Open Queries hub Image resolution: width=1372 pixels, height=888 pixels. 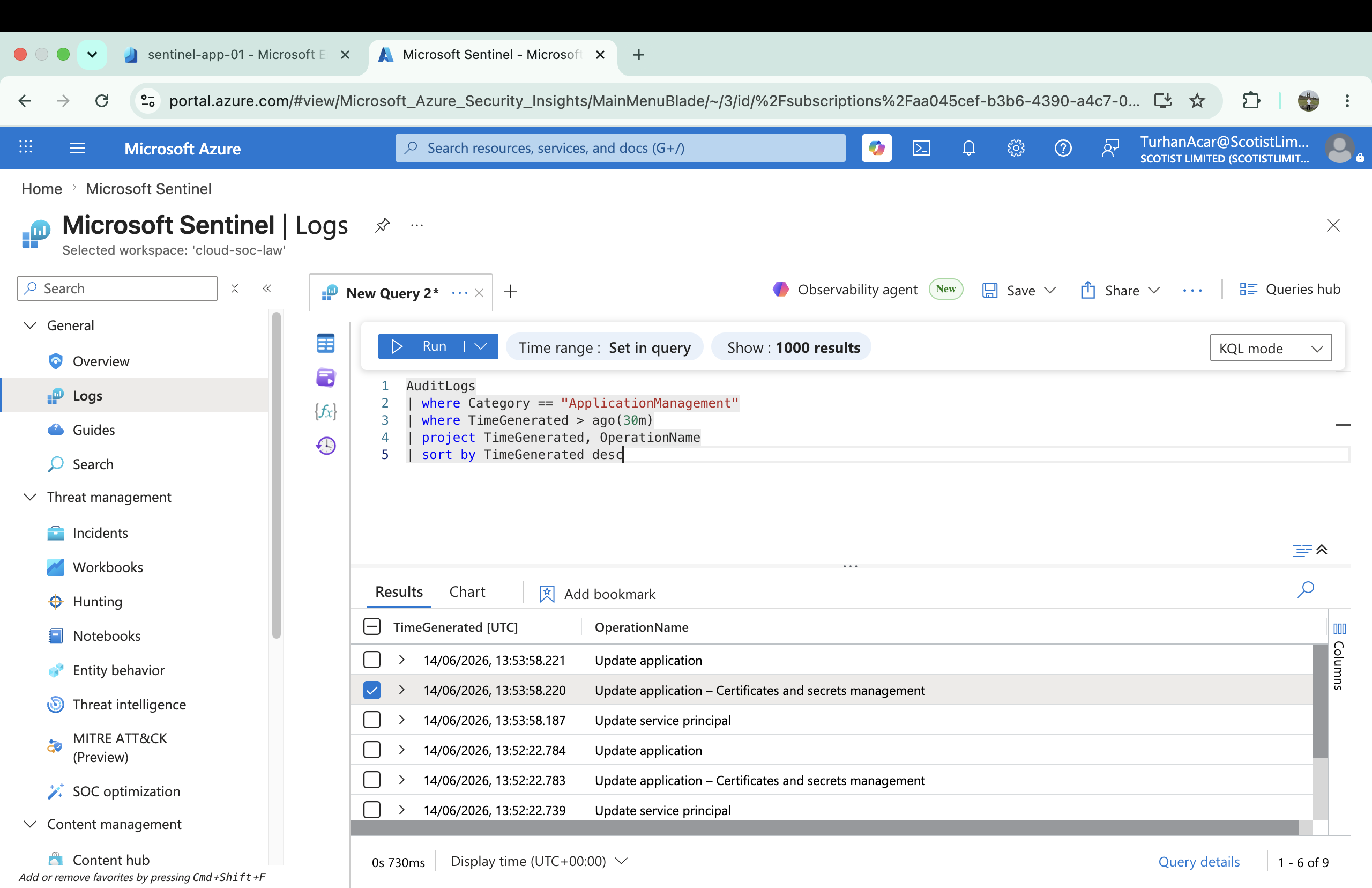pos(1289,290)
